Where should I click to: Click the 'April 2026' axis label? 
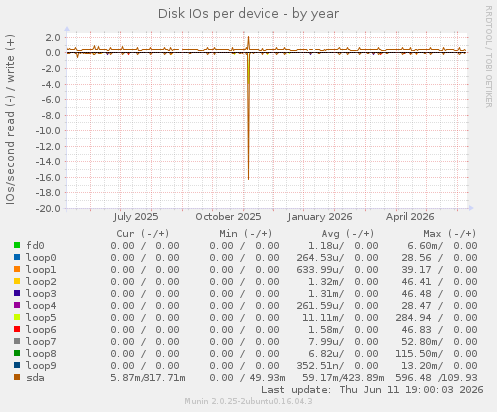click(410, 217)
